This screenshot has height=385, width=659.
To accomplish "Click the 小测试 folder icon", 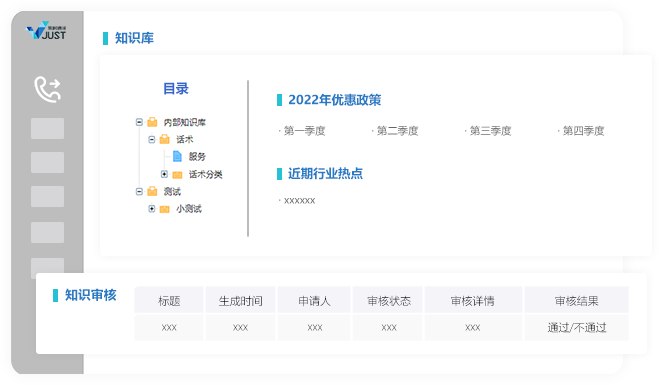I will tap(165, 209).
